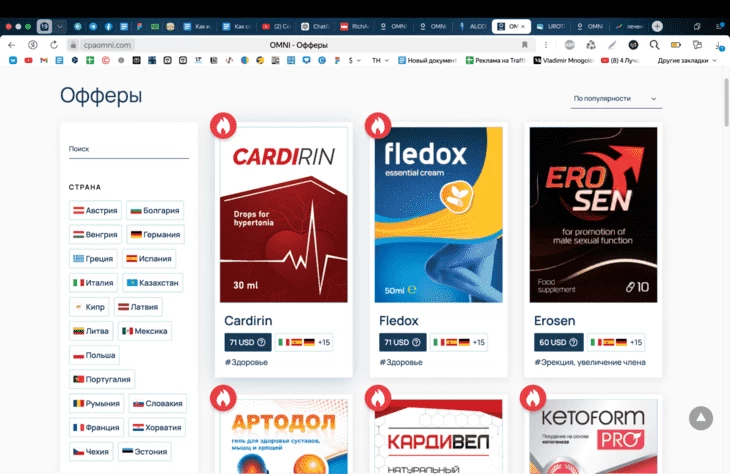The height and width of the screenshot is (474, 730).
Task: Switch to the RichA tab
Action: (x=356, y=27)
